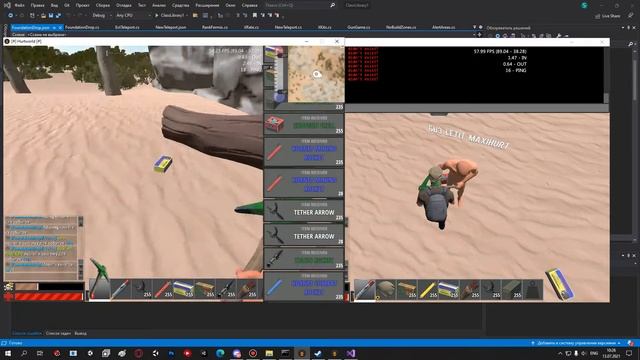Open the Правка menu
This screenshot has width=640, height=360.
(x=37, y=5)
